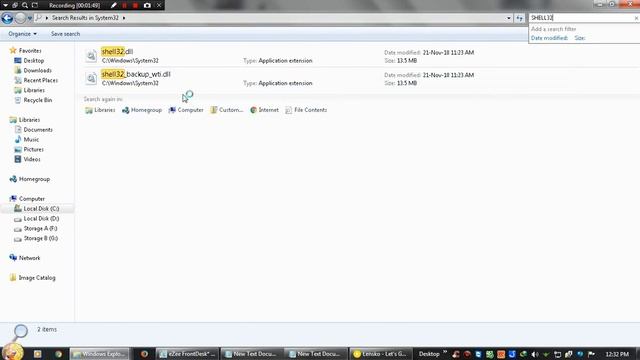The image size is (640, 360).
Task: Click Save search in the toolbar
Action: pos(65,34)
